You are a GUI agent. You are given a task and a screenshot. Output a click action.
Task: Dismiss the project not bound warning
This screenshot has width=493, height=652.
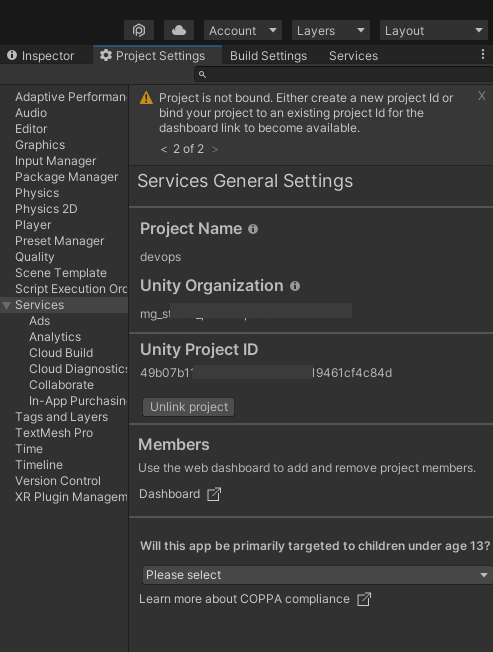click(481, 96)
